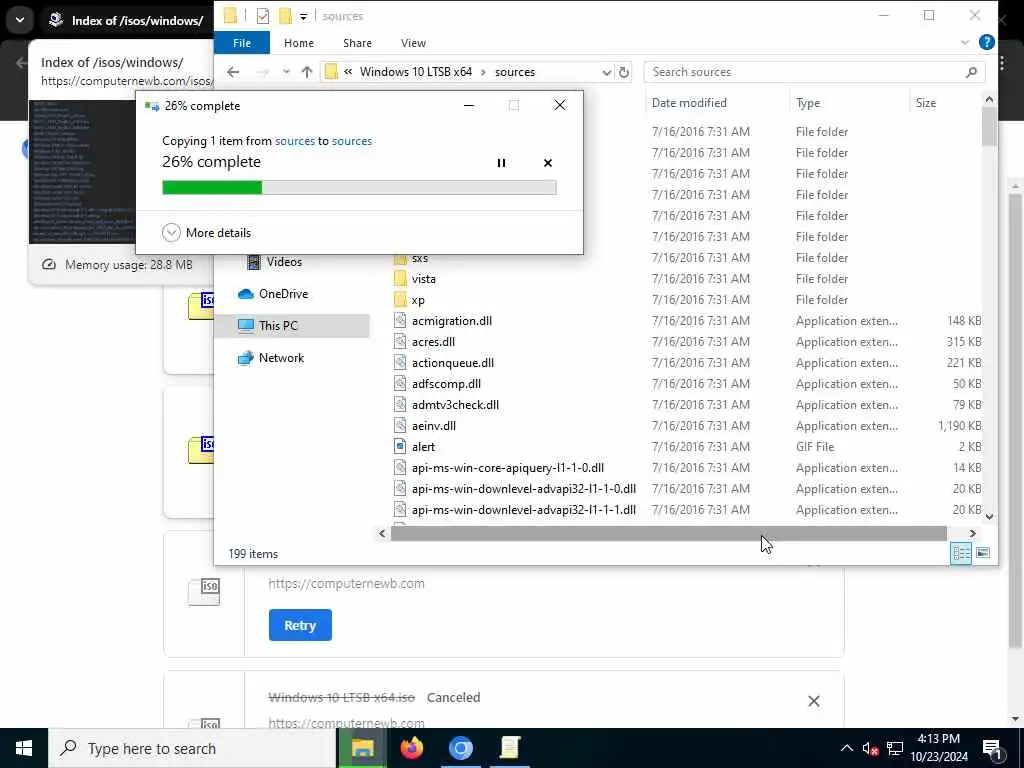This screenshot has width=1024, height=768.
Task: Switch to the View ribbon tab
Action: (x=413, y=43)
